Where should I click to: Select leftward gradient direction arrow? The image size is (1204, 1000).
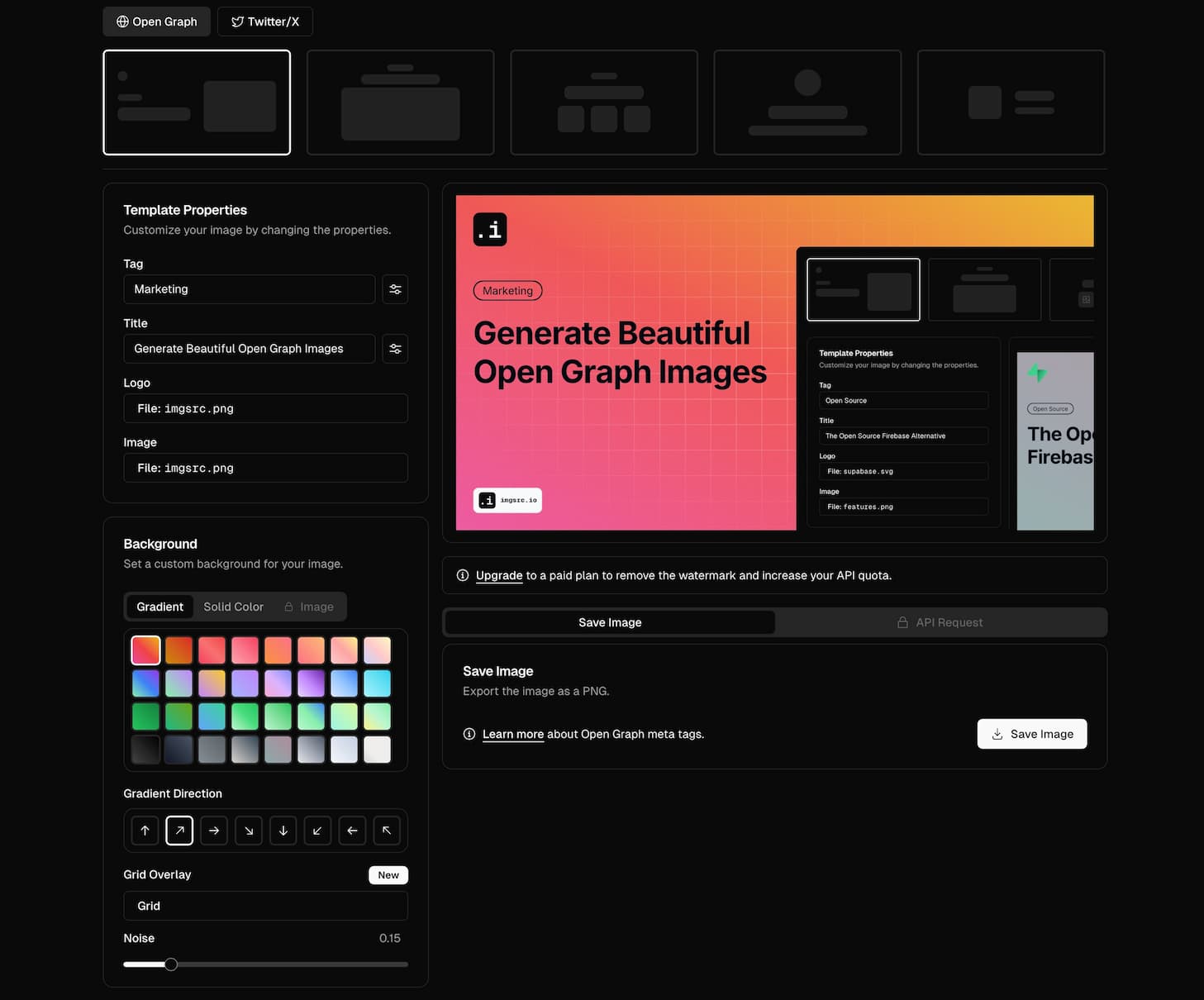[352, 831]
